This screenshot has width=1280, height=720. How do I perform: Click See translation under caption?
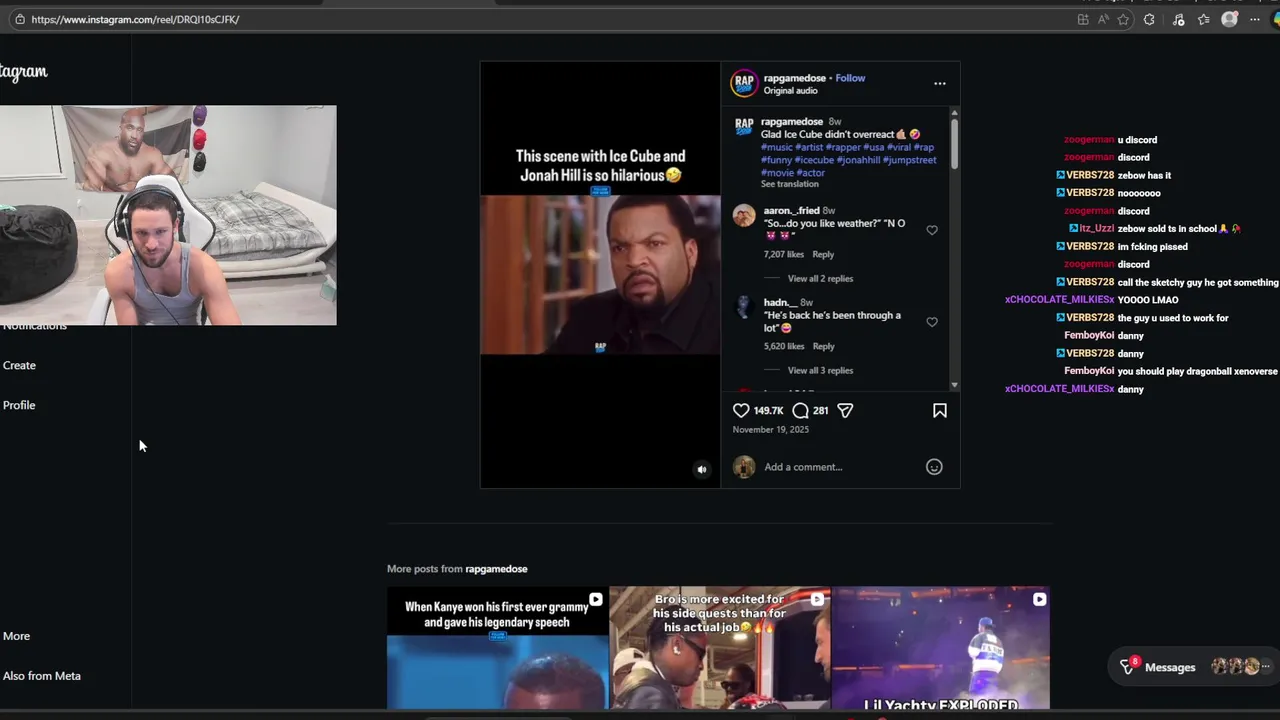[x=789, y=184]
